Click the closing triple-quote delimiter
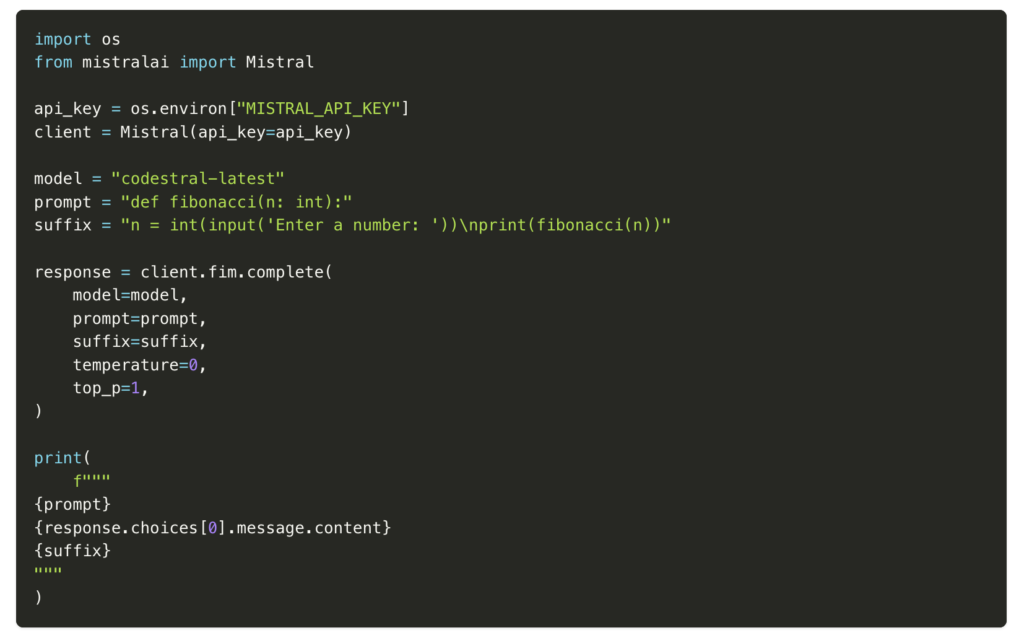The width and height of the screenshot is (1024, 638). click(x=48, y=574)
